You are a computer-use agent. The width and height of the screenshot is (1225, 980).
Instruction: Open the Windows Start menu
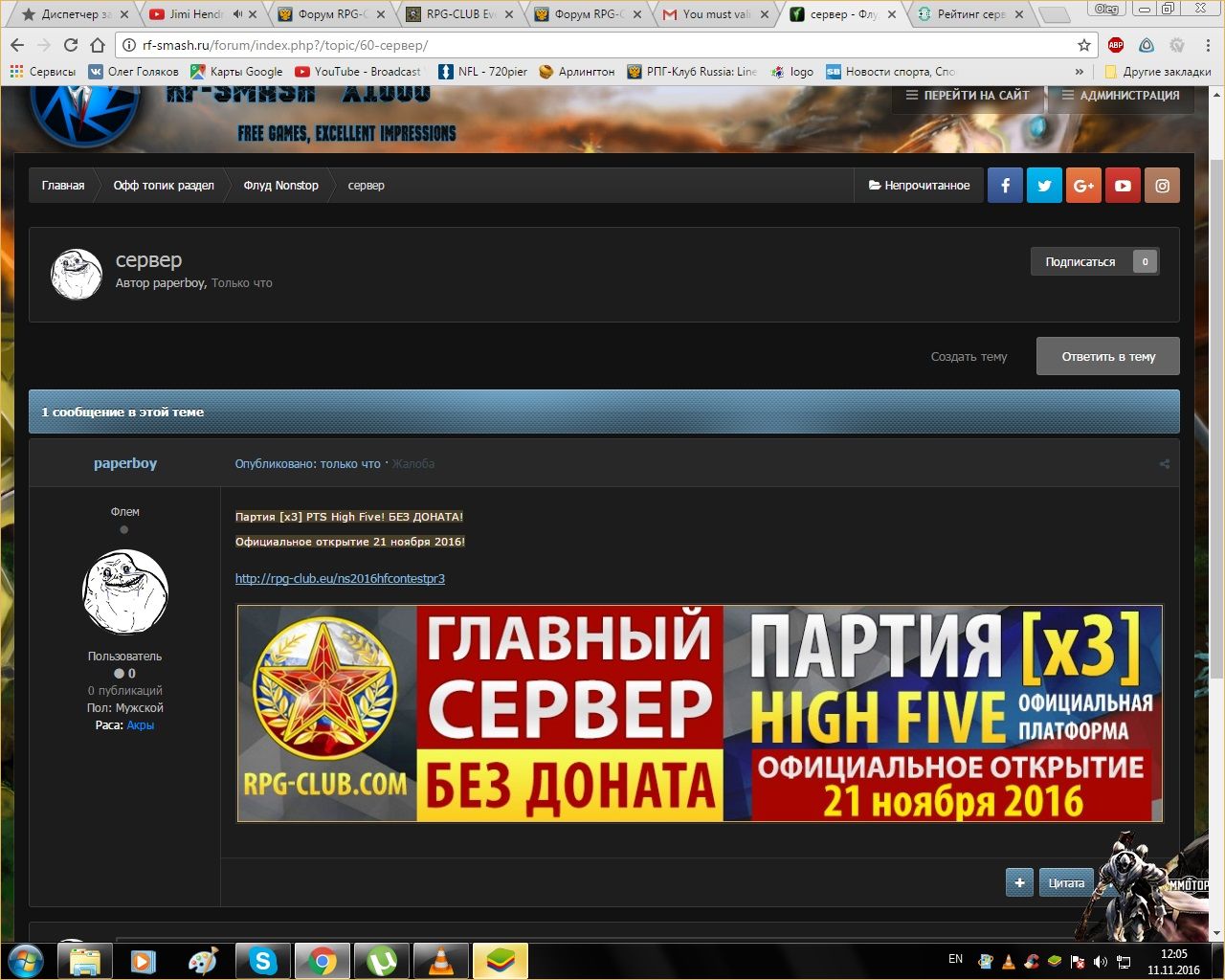(x=25, y=961)
